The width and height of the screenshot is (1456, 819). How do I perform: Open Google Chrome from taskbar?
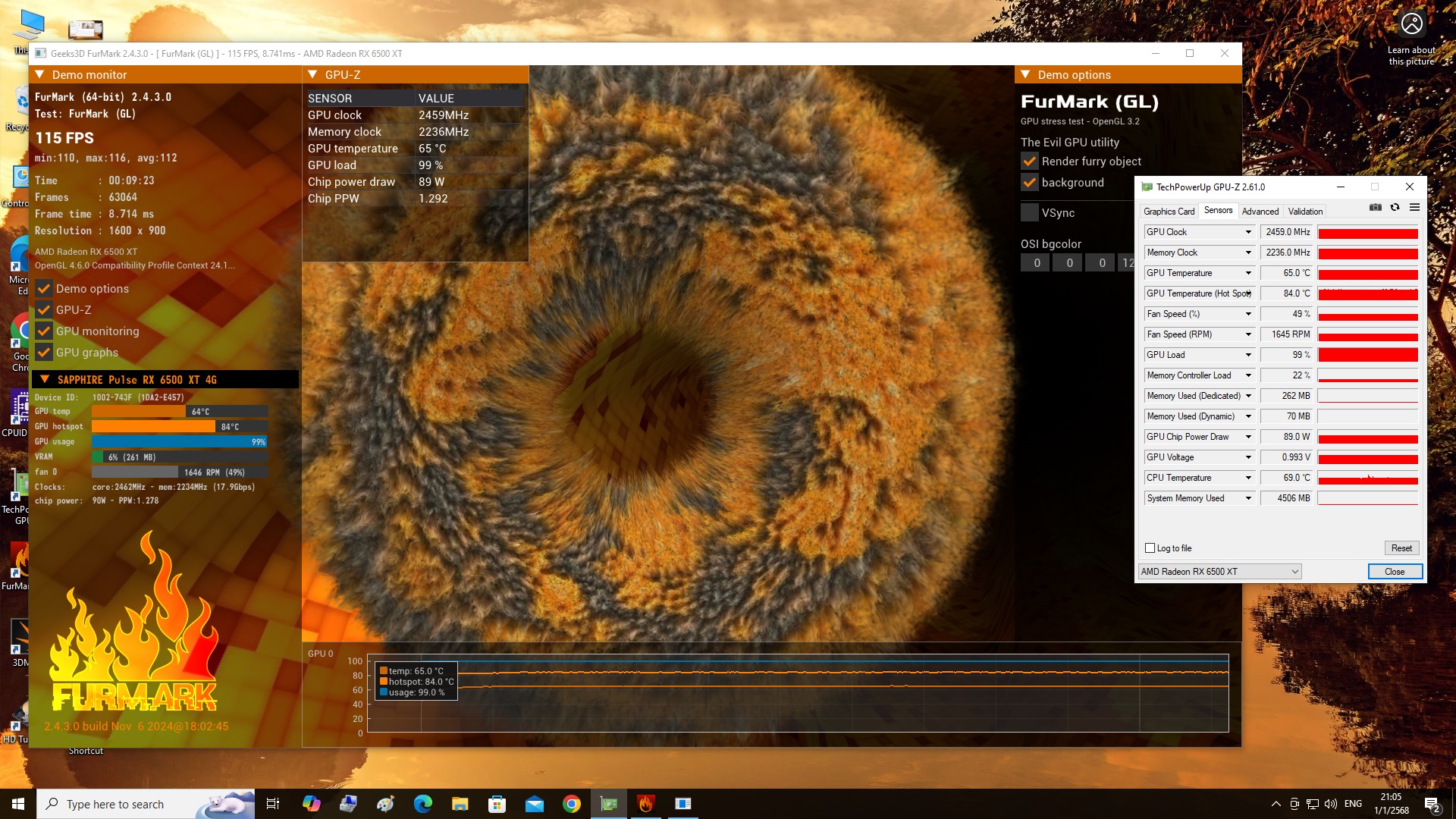coord(572,804)
